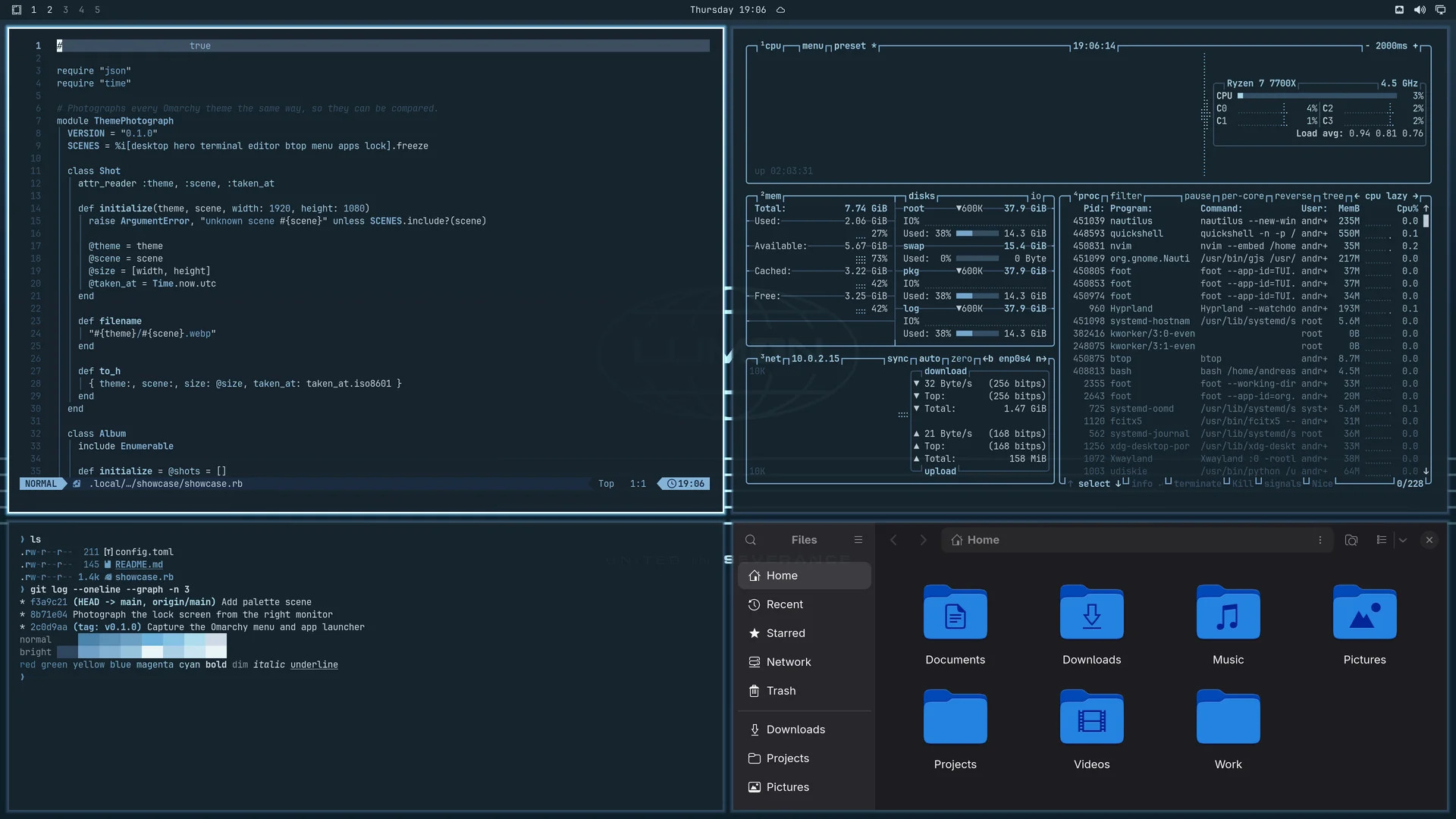Select previous sort column arrow in btop

tap(1357, 196)
